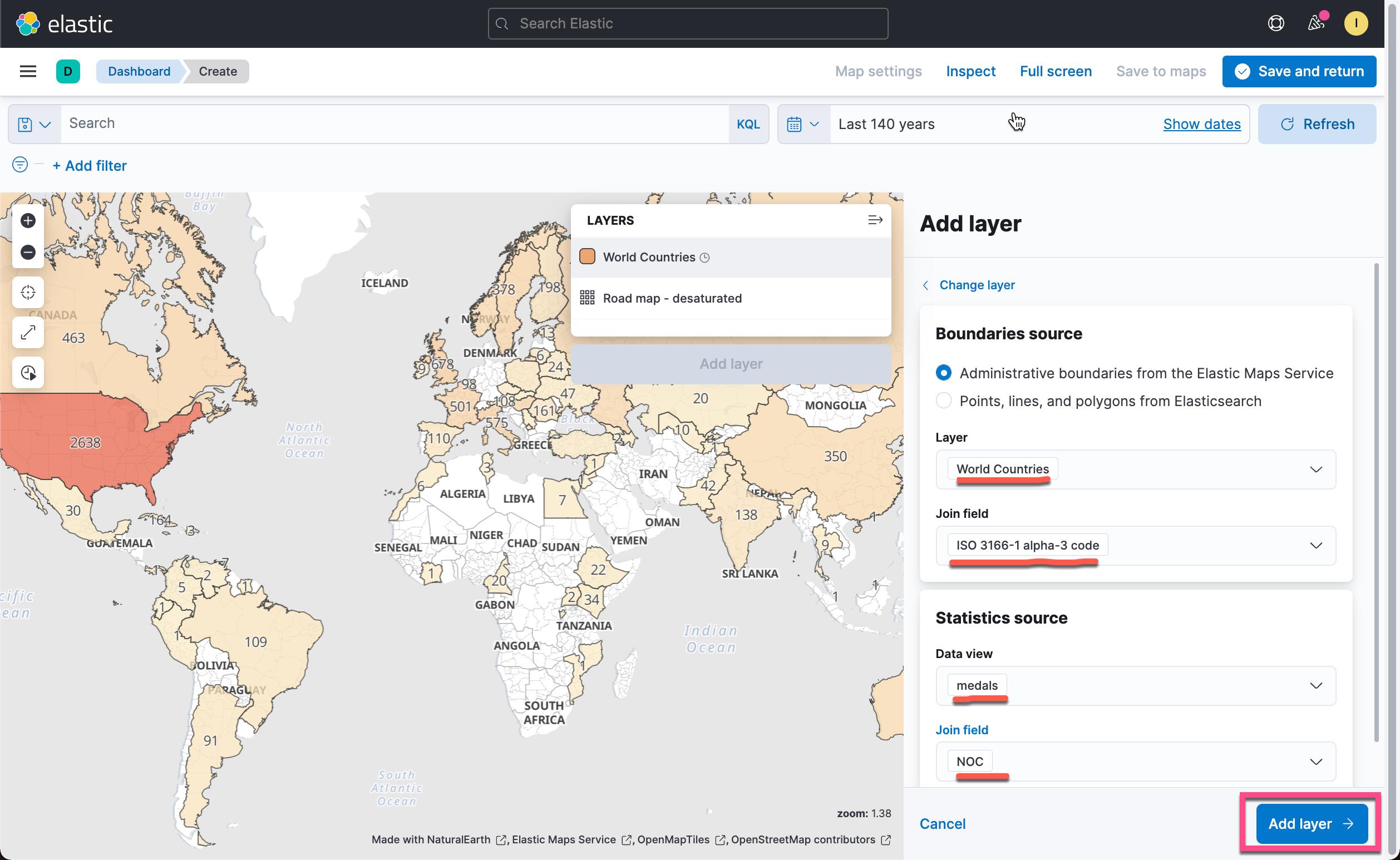Open the Inspect panel

click(x=970, y=71)
